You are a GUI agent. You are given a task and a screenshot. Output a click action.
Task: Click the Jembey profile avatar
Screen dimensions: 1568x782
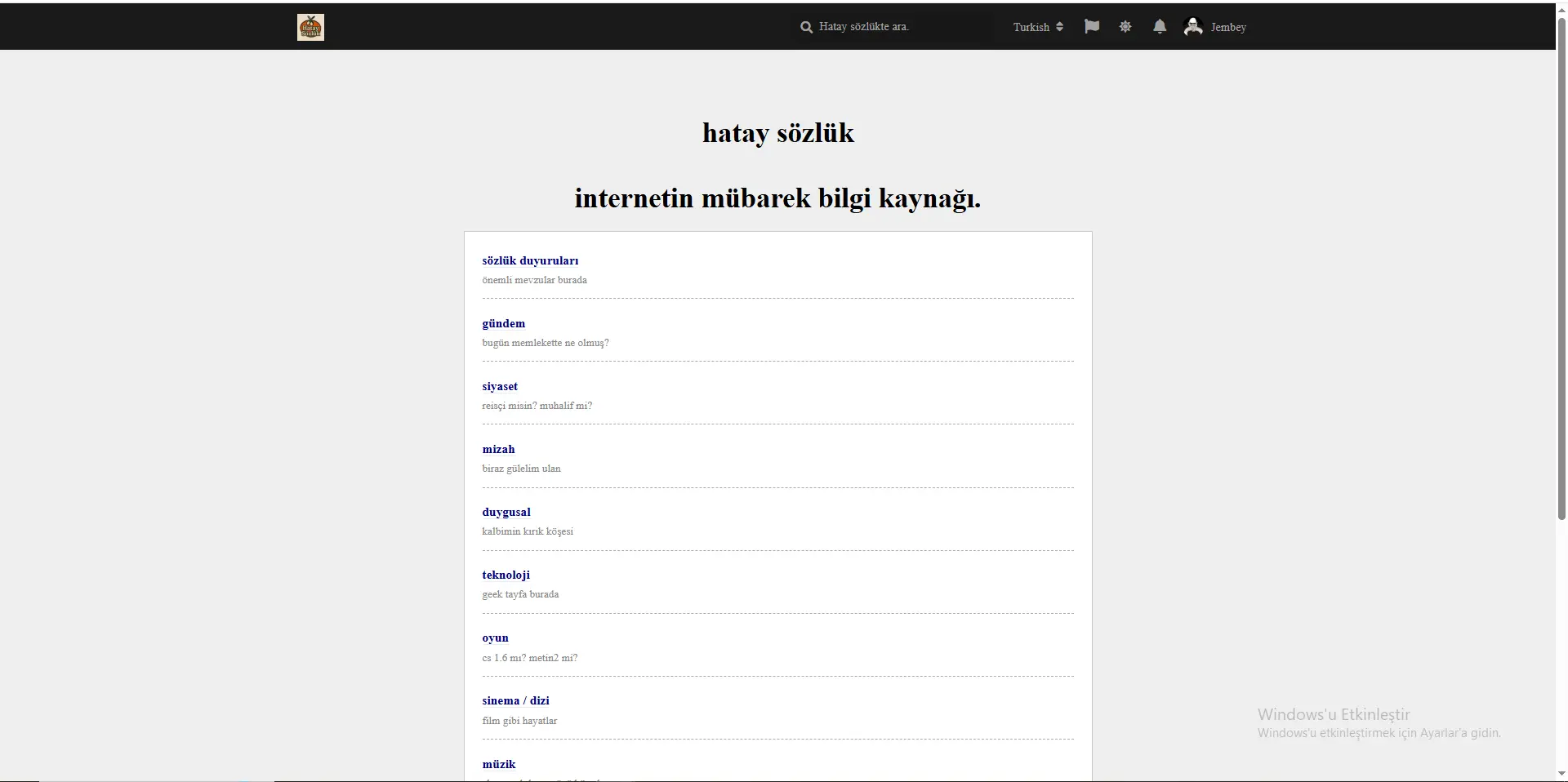click(x=1193, y=26)
